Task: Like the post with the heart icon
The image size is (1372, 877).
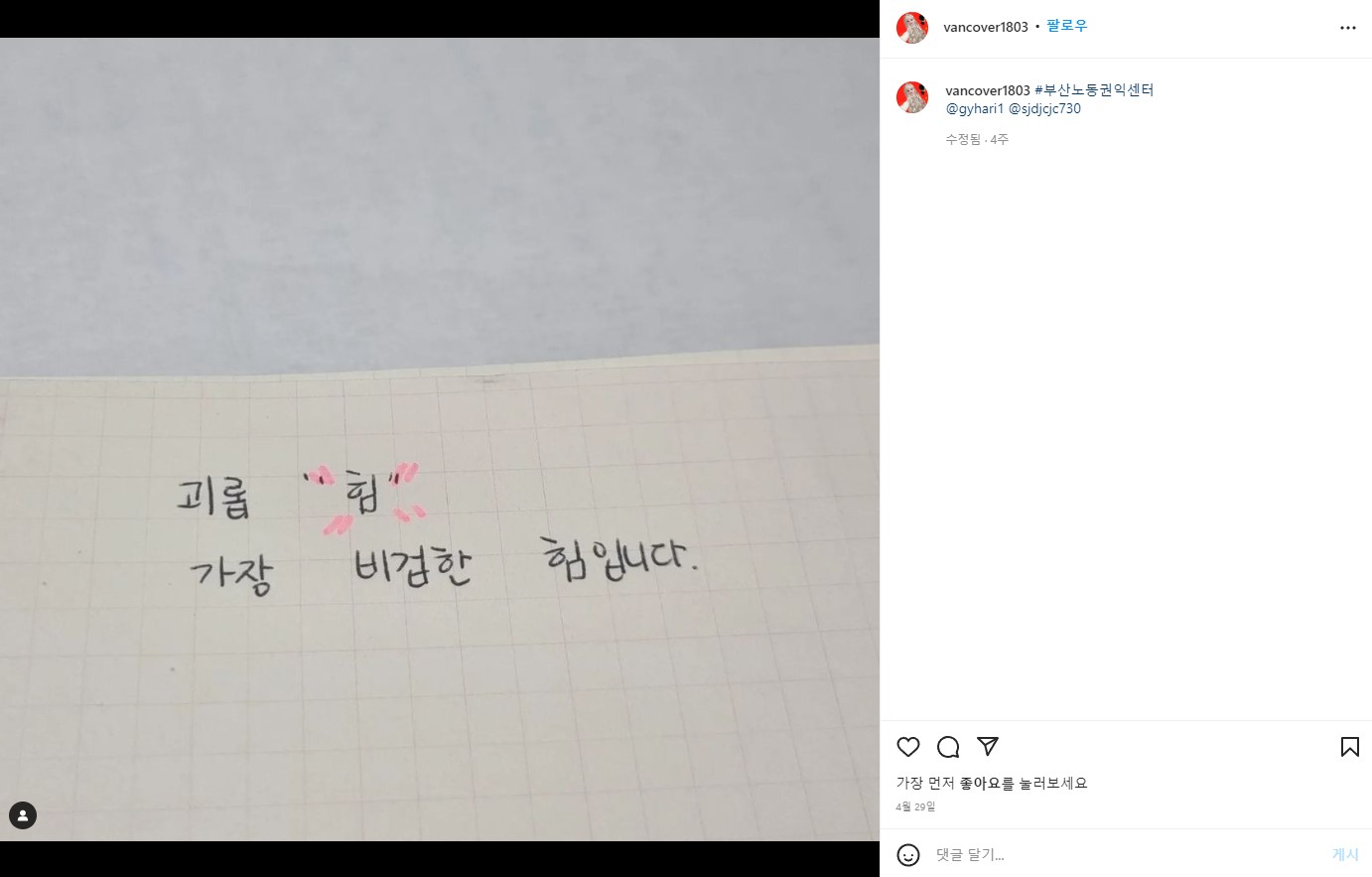Action: pyautogui.click(x=908, y=747)
